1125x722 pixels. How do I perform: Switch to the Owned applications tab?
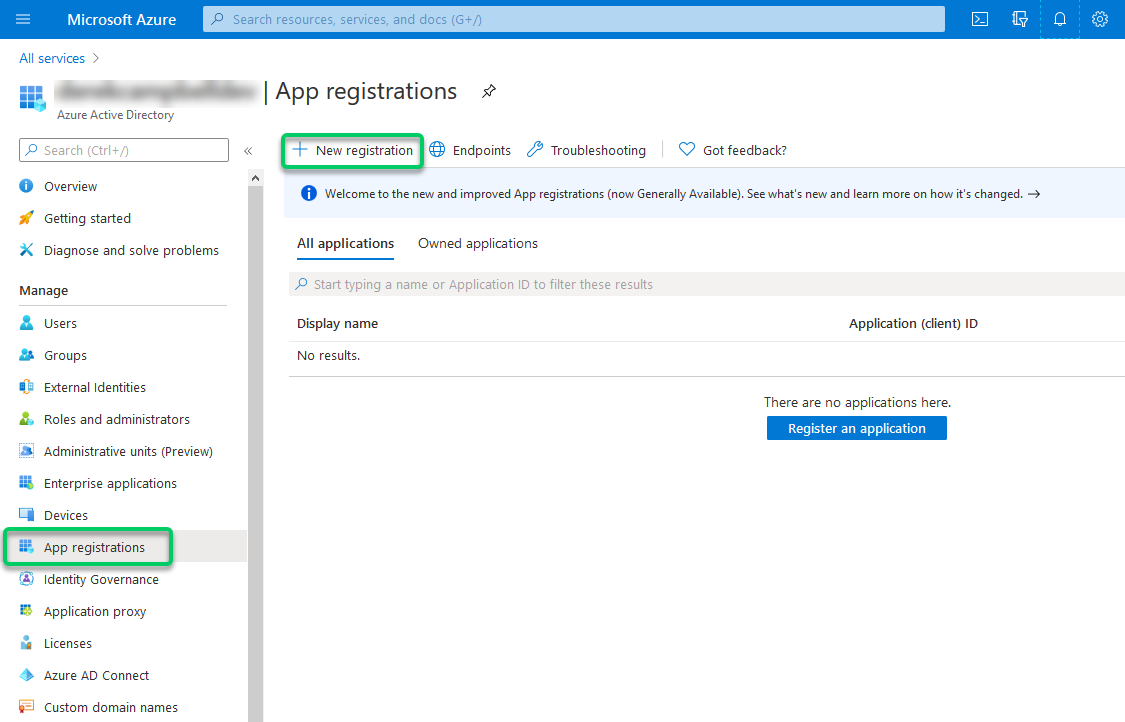477,243
